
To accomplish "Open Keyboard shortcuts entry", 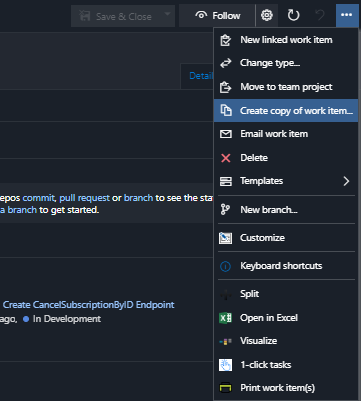I will 286,266.
